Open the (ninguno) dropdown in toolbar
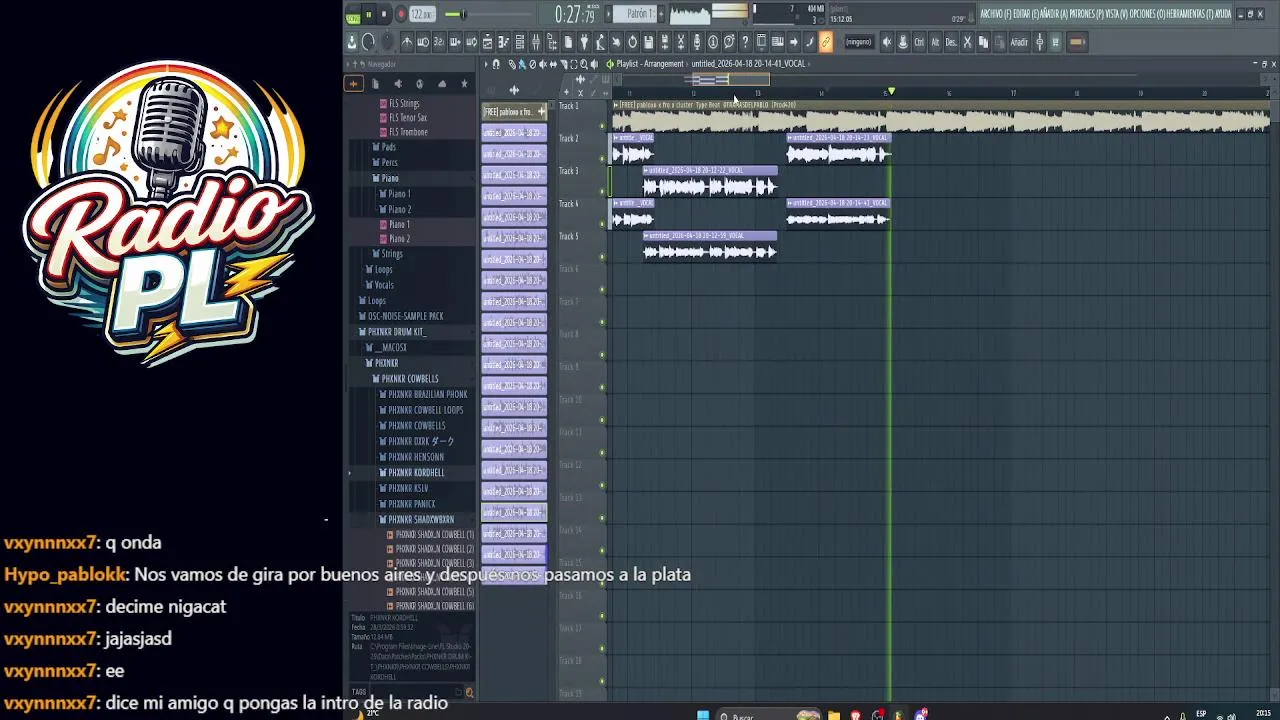The image size is (1280, 720). 859,42
